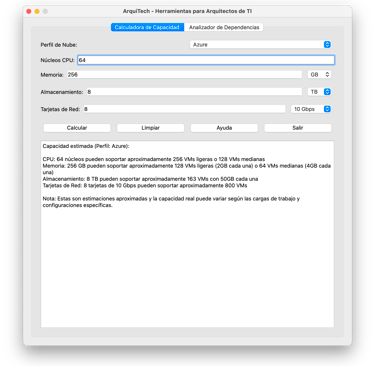375x366 pixels.
Task: Open the TB storage unit dropdown
Action: pos(319,92)
